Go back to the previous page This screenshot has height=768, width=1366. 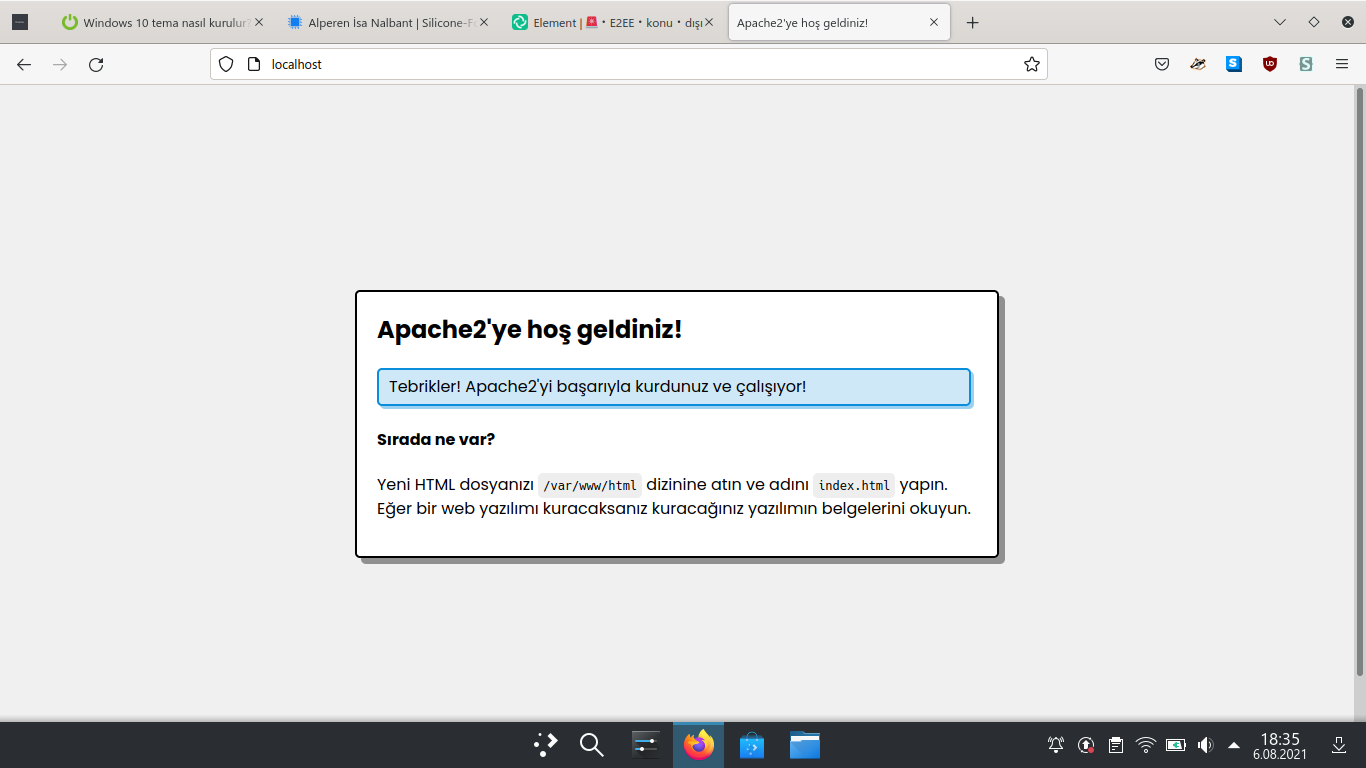point(24,64)
